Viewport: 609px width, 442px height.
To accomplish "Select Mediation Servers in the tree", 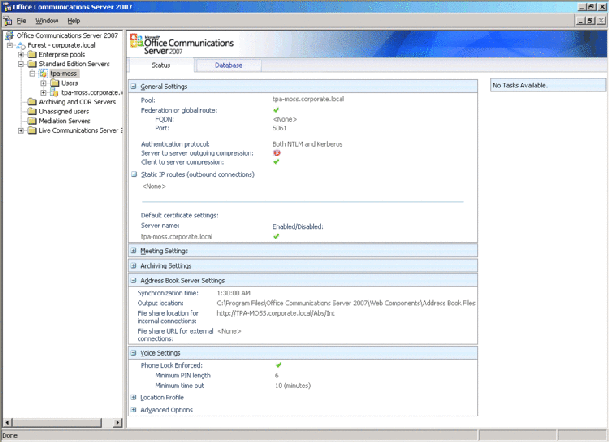I will (x=64, y=121).
